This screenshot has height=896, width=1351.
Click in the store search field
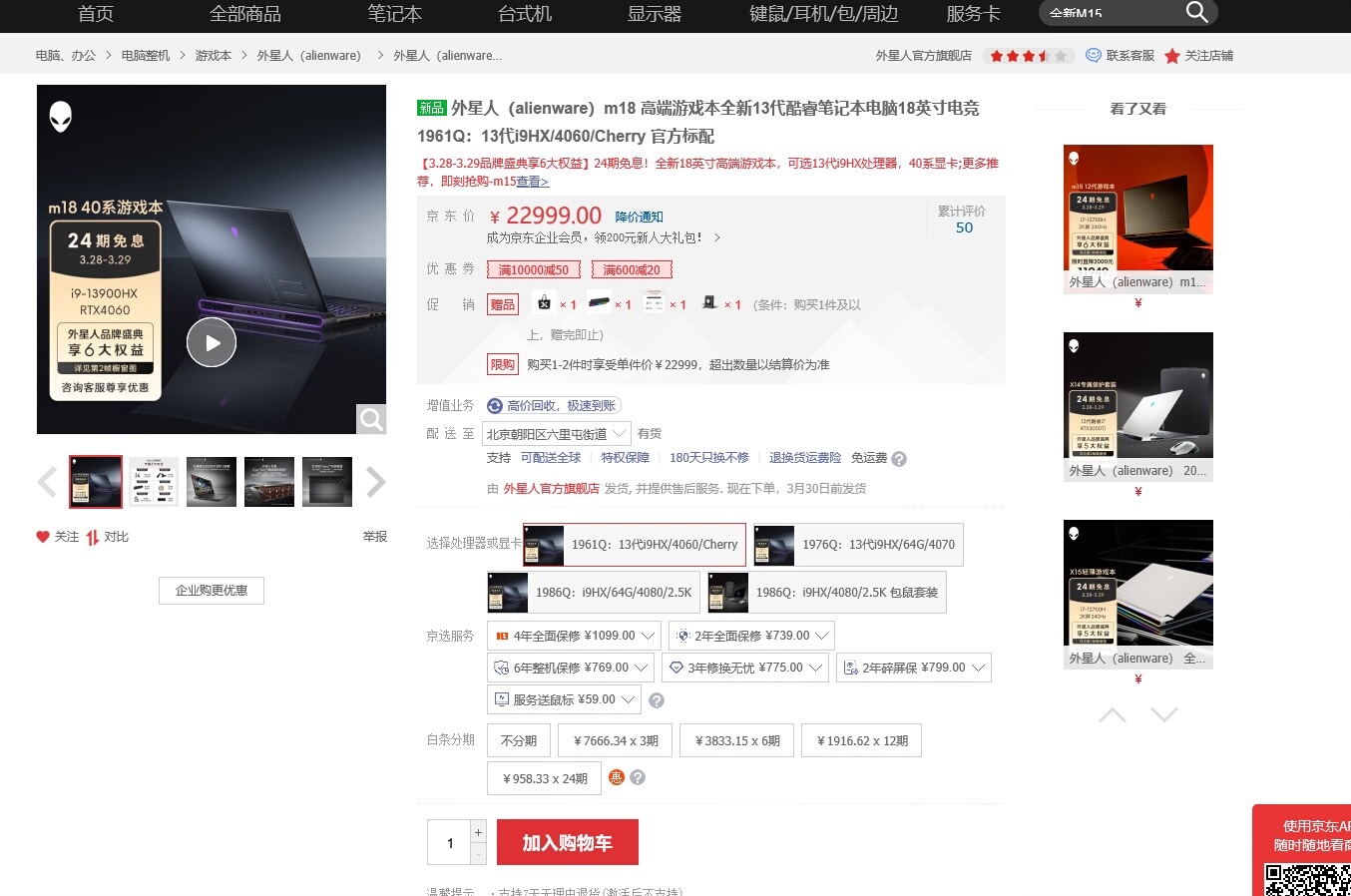(x=1111, y=13)
